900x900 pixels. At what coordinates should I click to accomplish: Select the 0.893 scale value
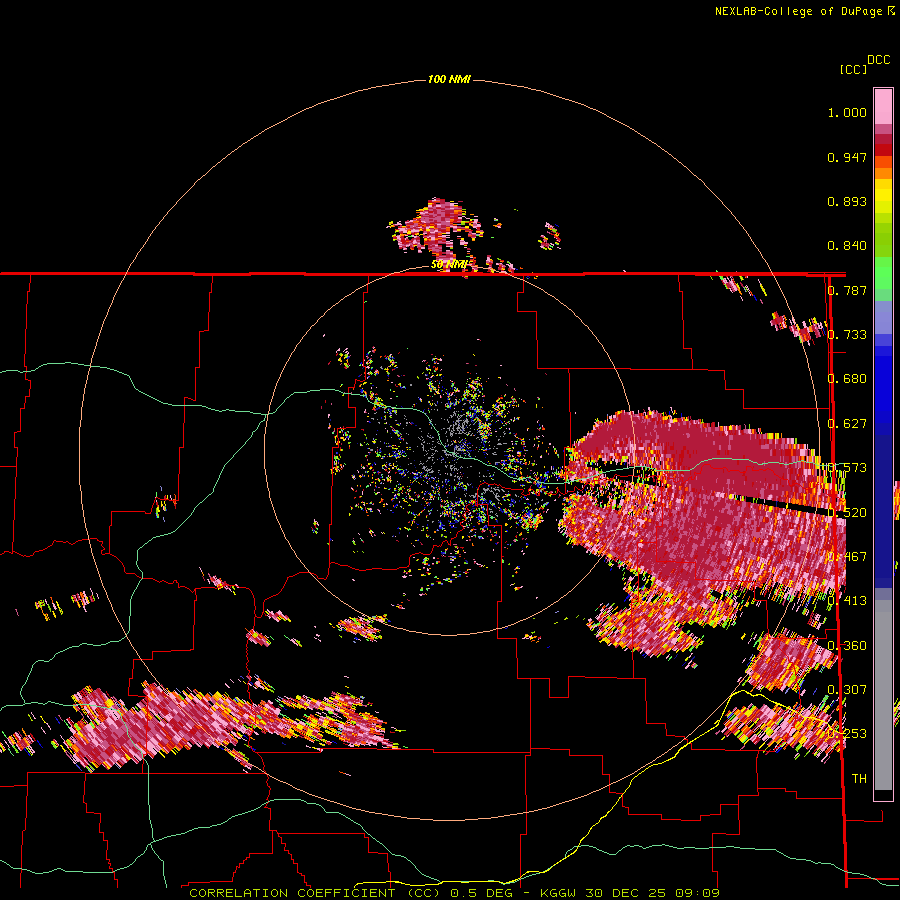coord(847,201)
